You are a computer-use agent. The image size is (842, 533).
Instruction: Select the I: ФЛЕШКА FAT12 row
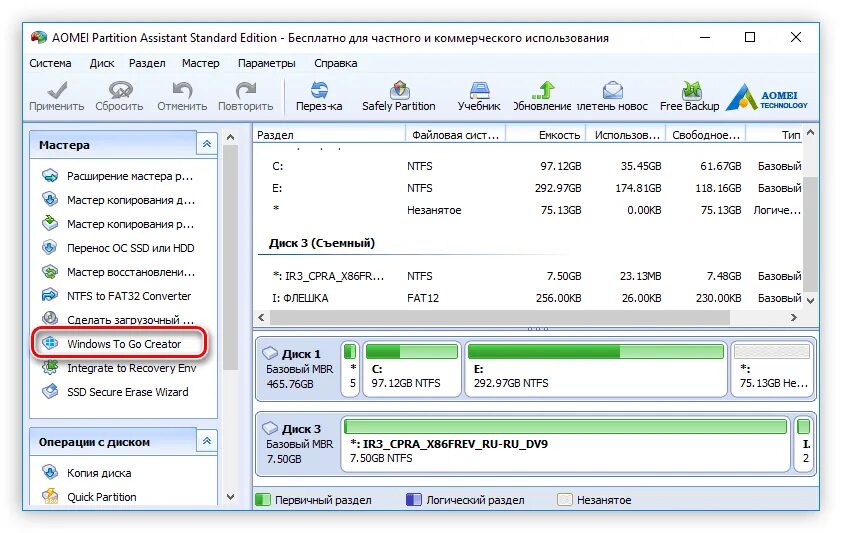point(529,298)
